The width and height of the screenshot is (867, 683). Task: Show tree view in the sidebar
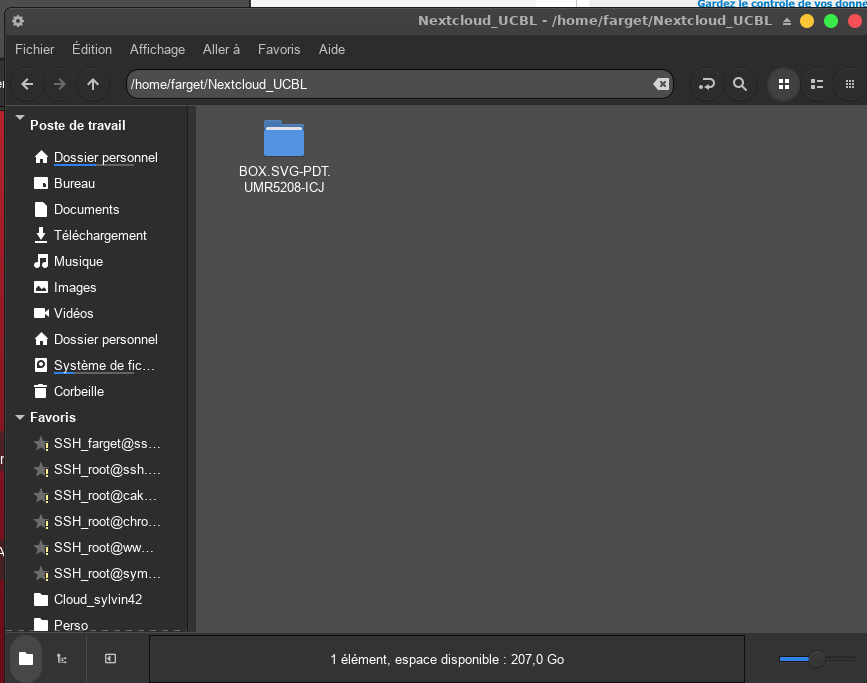click(62, 659)
